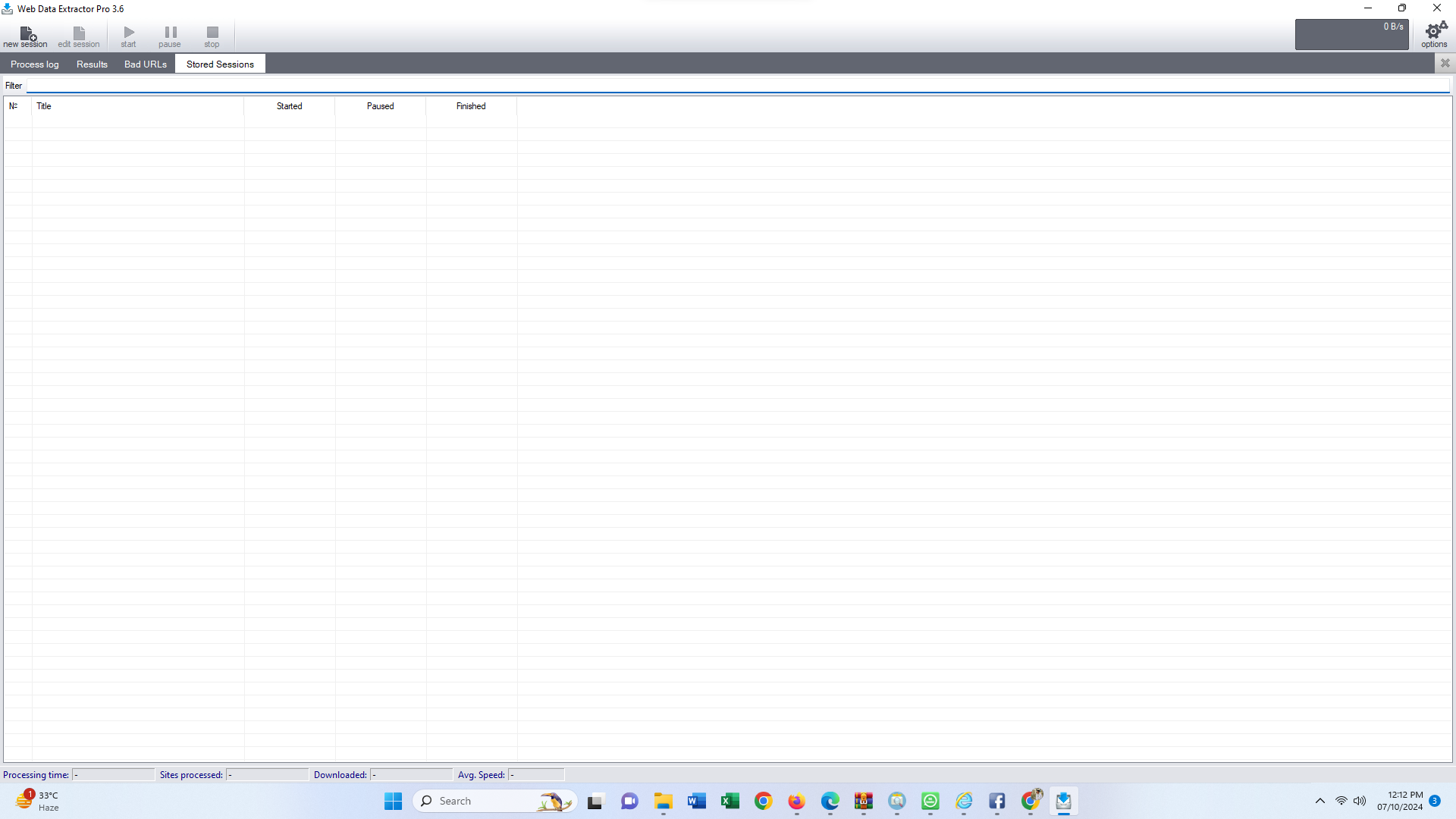The image size is (1456, 819).
Task: Open the edit session tool
Action: tap(78, 35)
